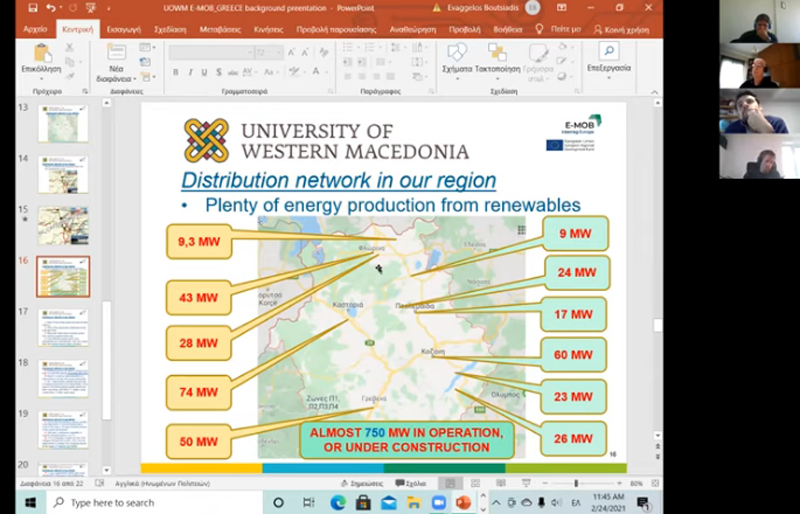Click the Νέα διαφάνεια new slide icon
The image size is (800, 514).
116,52
